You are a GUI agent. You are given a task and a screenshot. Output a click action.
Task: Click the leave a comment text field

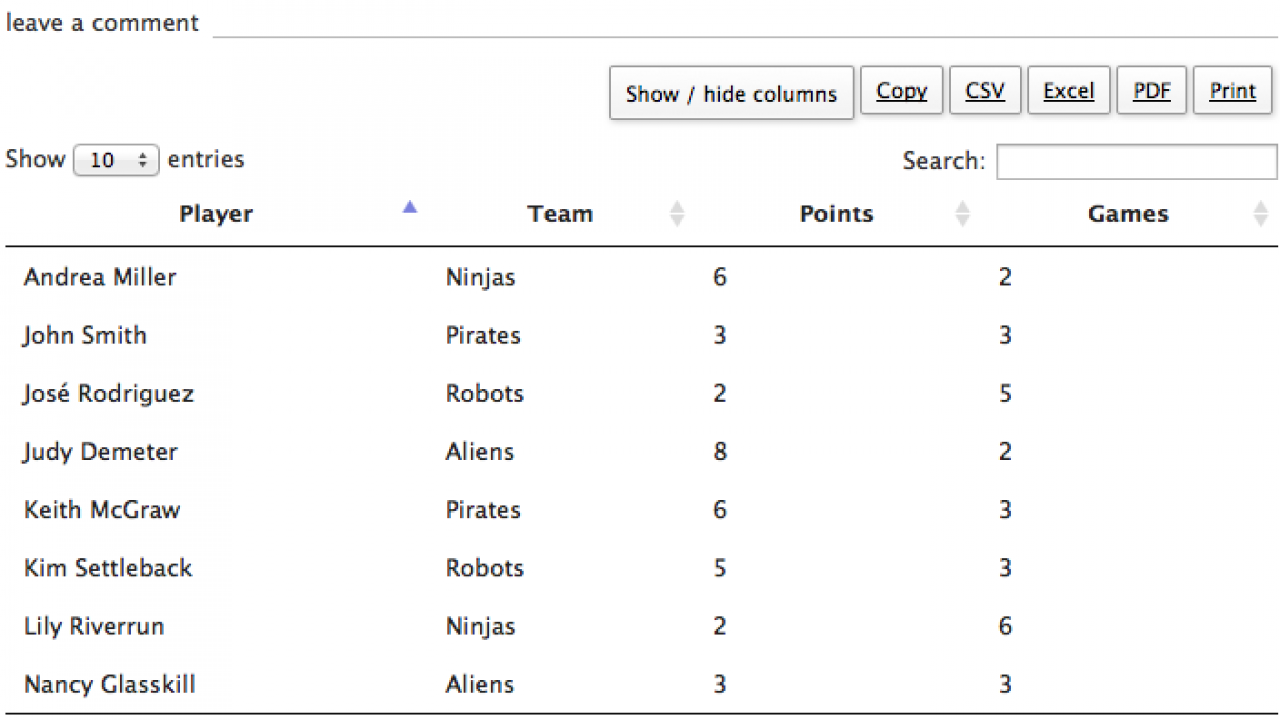745,22
